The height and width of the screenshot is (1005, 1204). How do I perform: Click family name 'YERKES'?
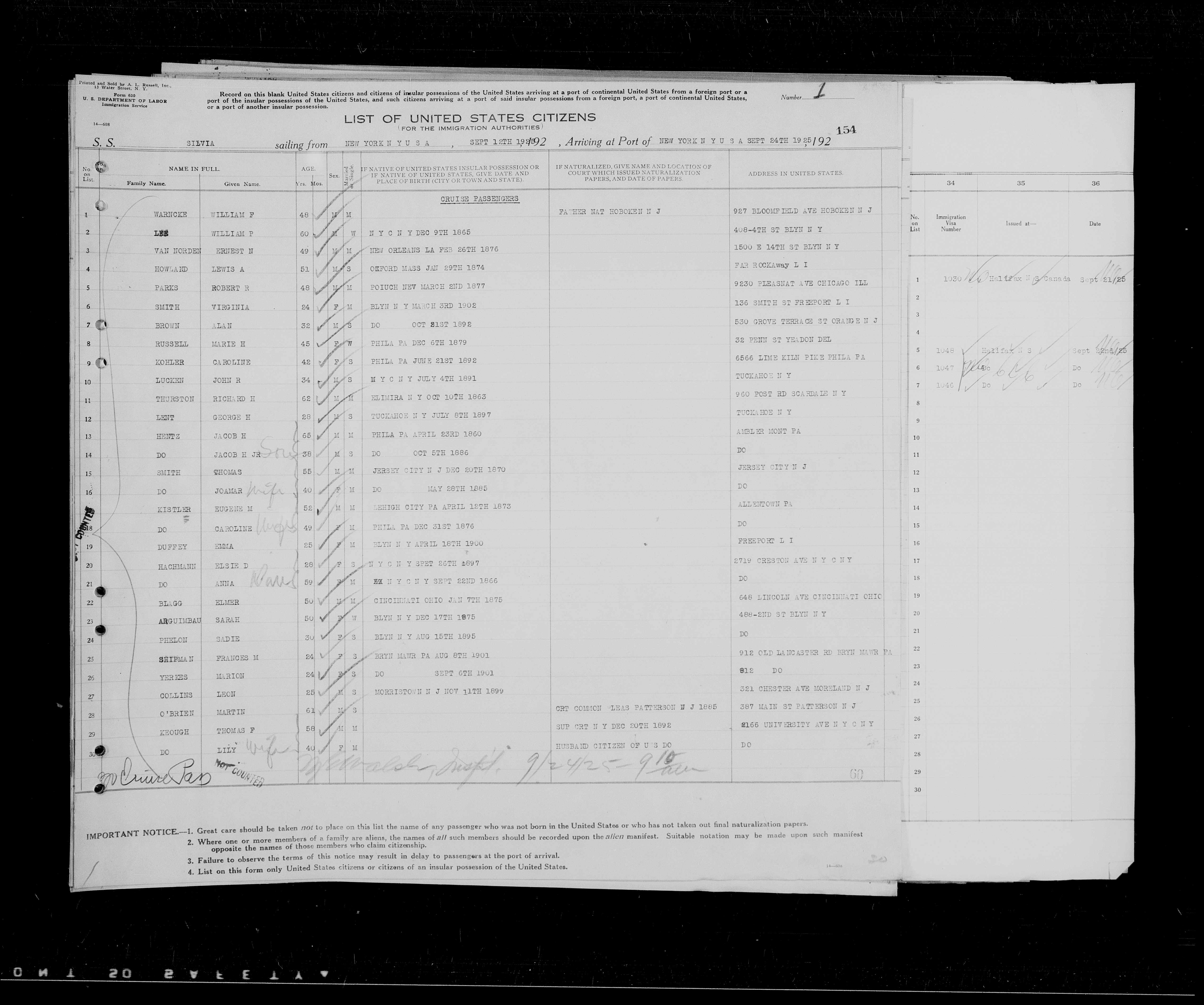click(174, 677)
